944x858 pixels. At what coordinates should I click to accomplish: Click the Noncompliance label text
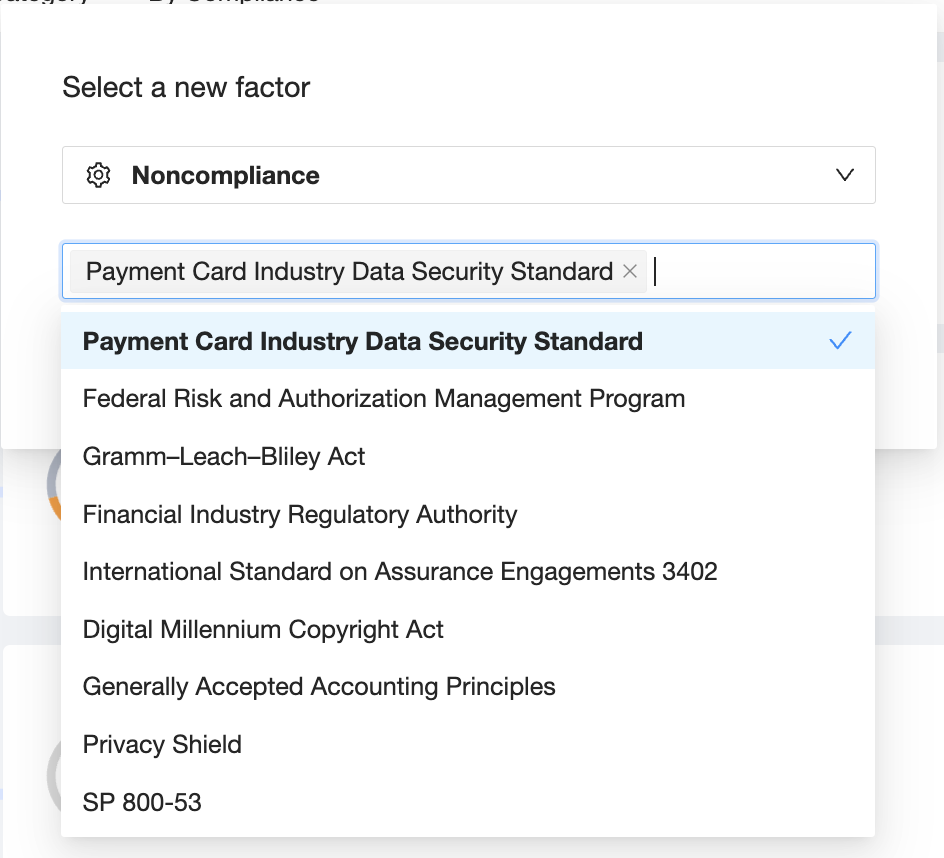pos(226,176)
